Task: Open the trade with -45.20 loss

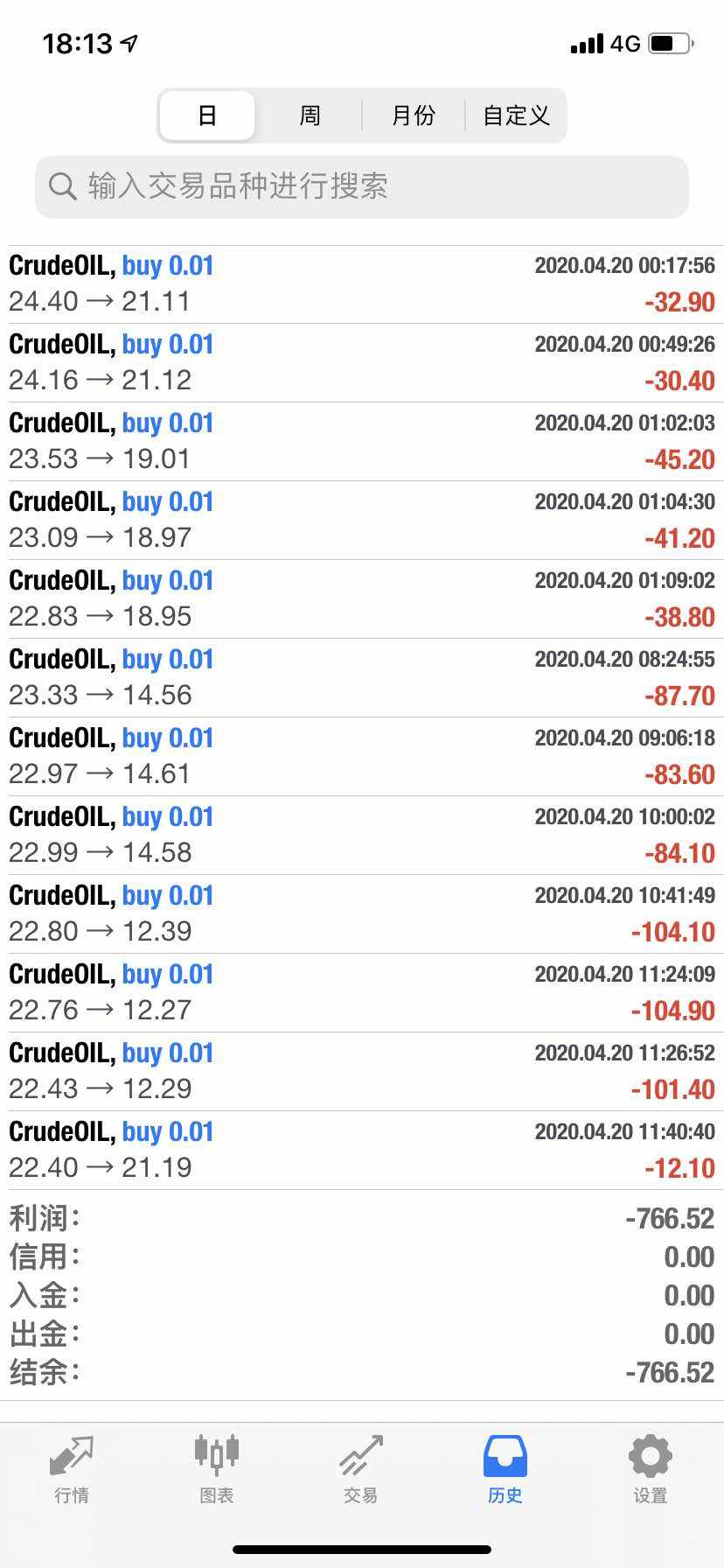Action: (x=362, y=441)
